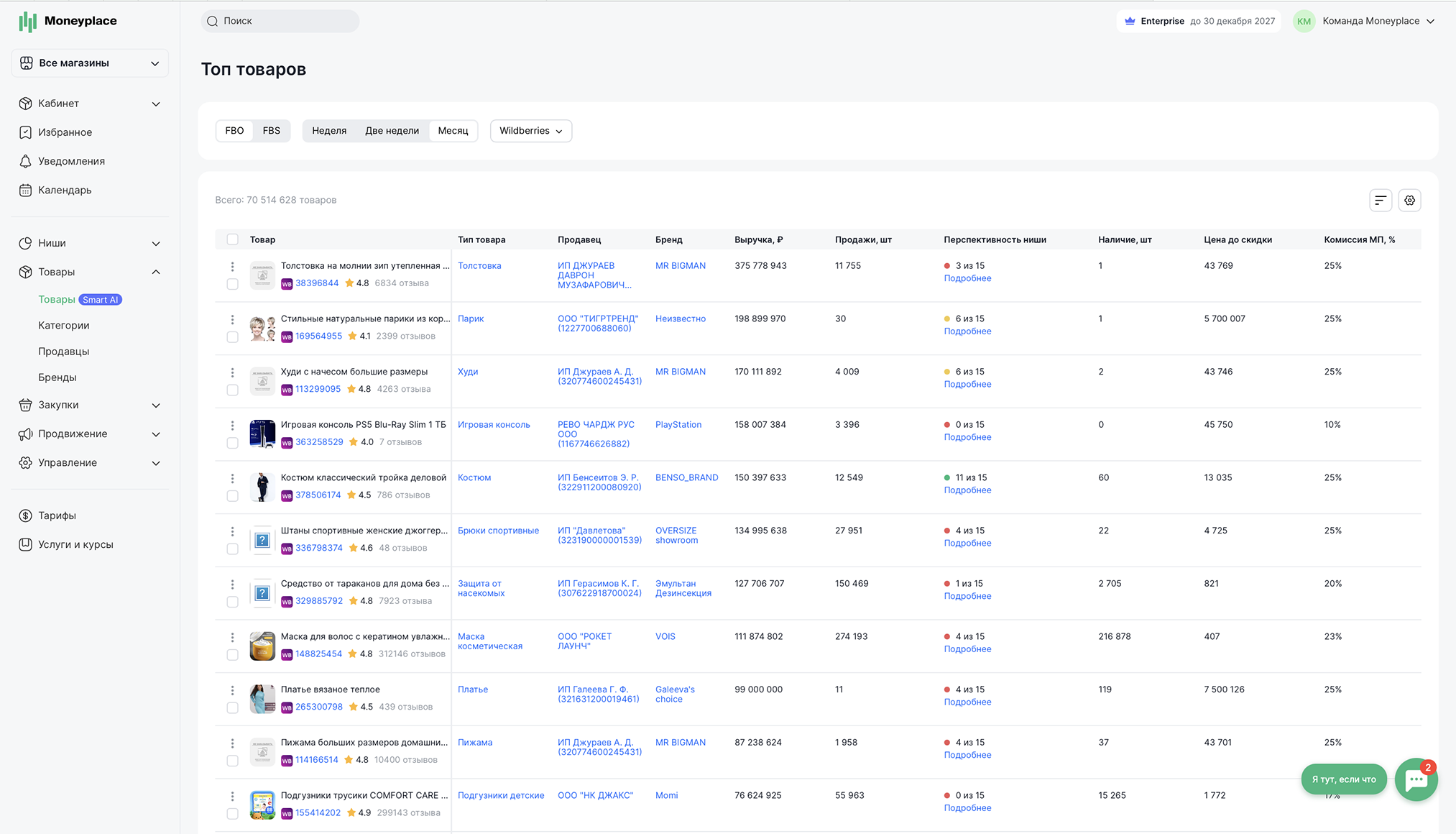This screenshot has width=1456, height=834.
Task: Open Игровая консоль product type link
Action: (494, 425)
